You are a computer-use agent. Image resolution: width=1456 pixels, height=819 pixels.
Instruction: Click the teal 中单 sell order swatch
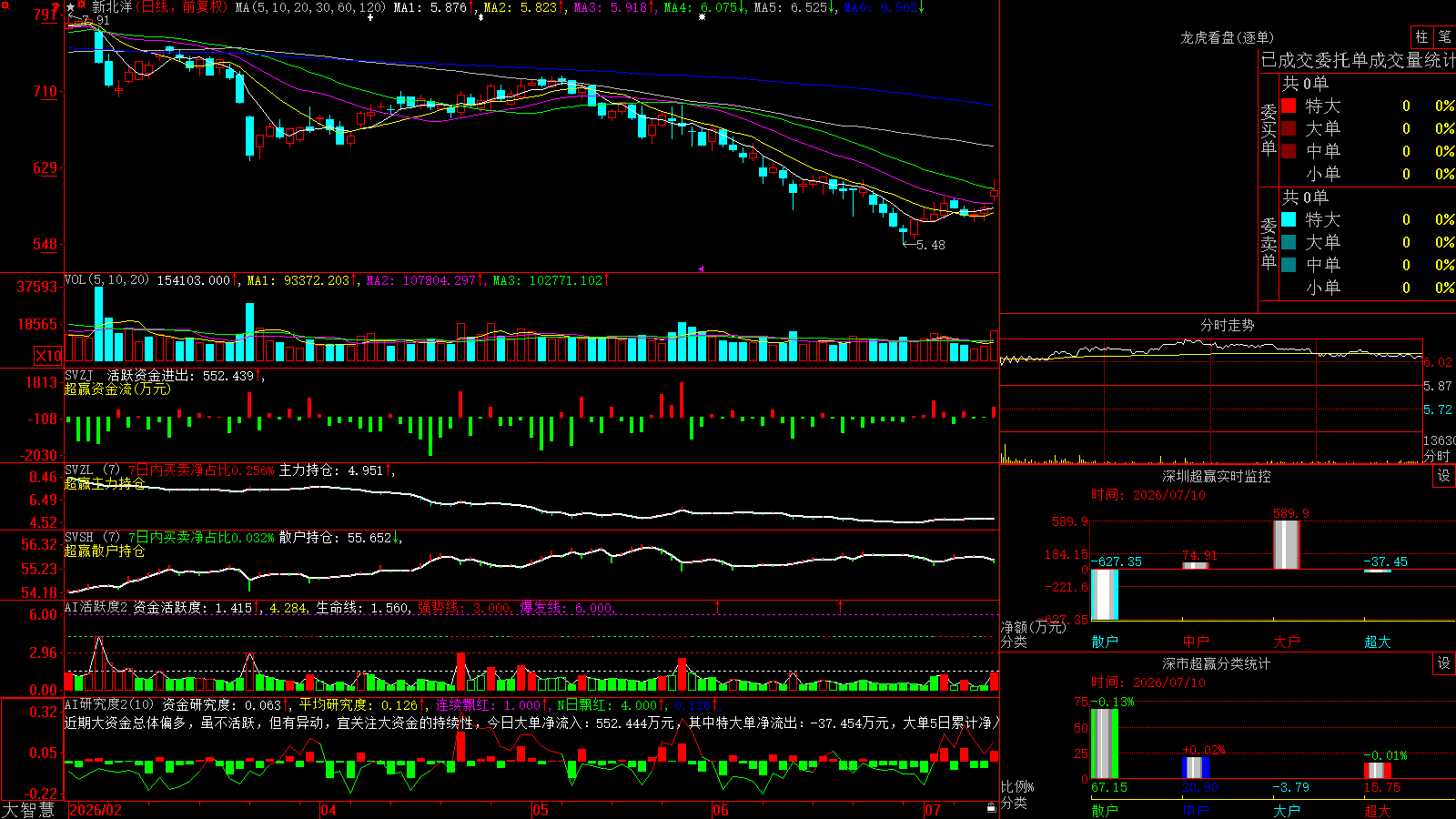(x=1289, y=265)
